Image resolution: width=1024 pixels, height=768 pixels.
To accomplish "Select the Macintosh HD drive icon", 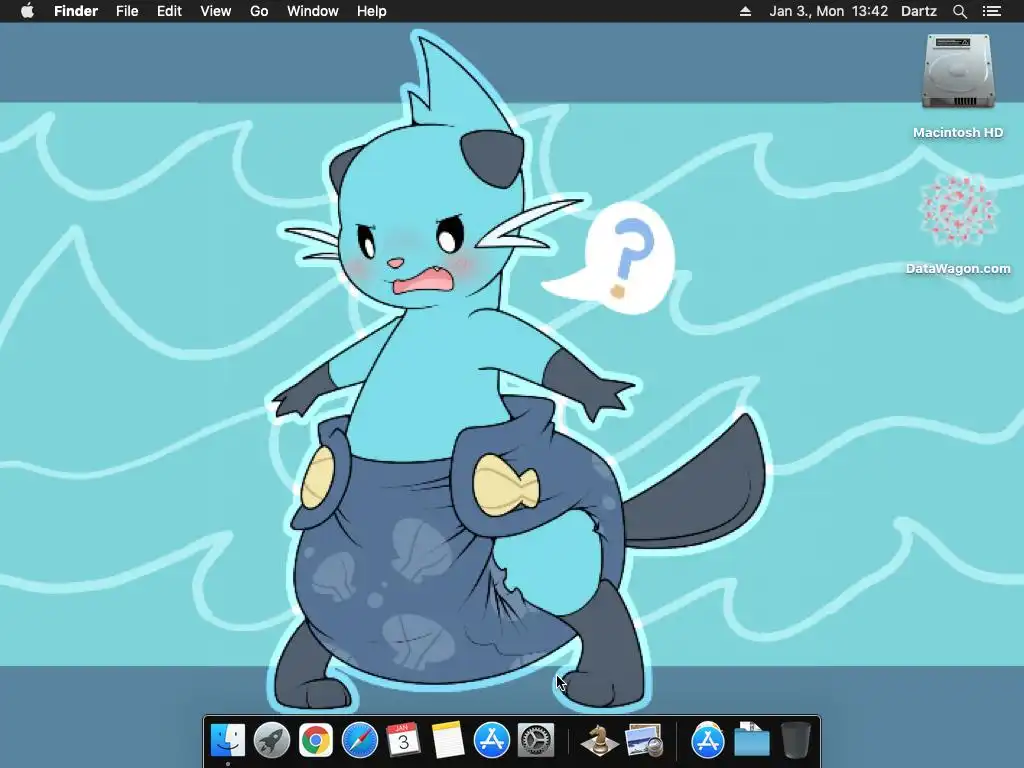I will pos(958,72).
